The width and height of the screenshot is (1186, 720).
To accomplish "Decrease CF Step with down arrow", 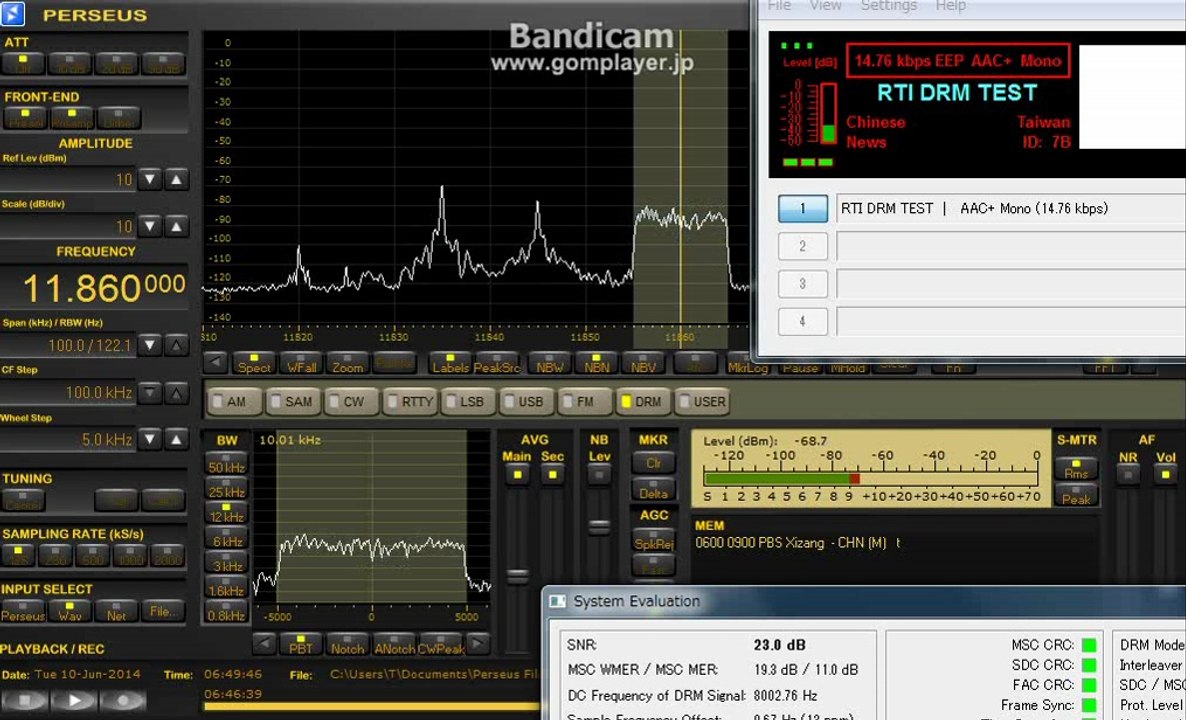I will [151, 393].
